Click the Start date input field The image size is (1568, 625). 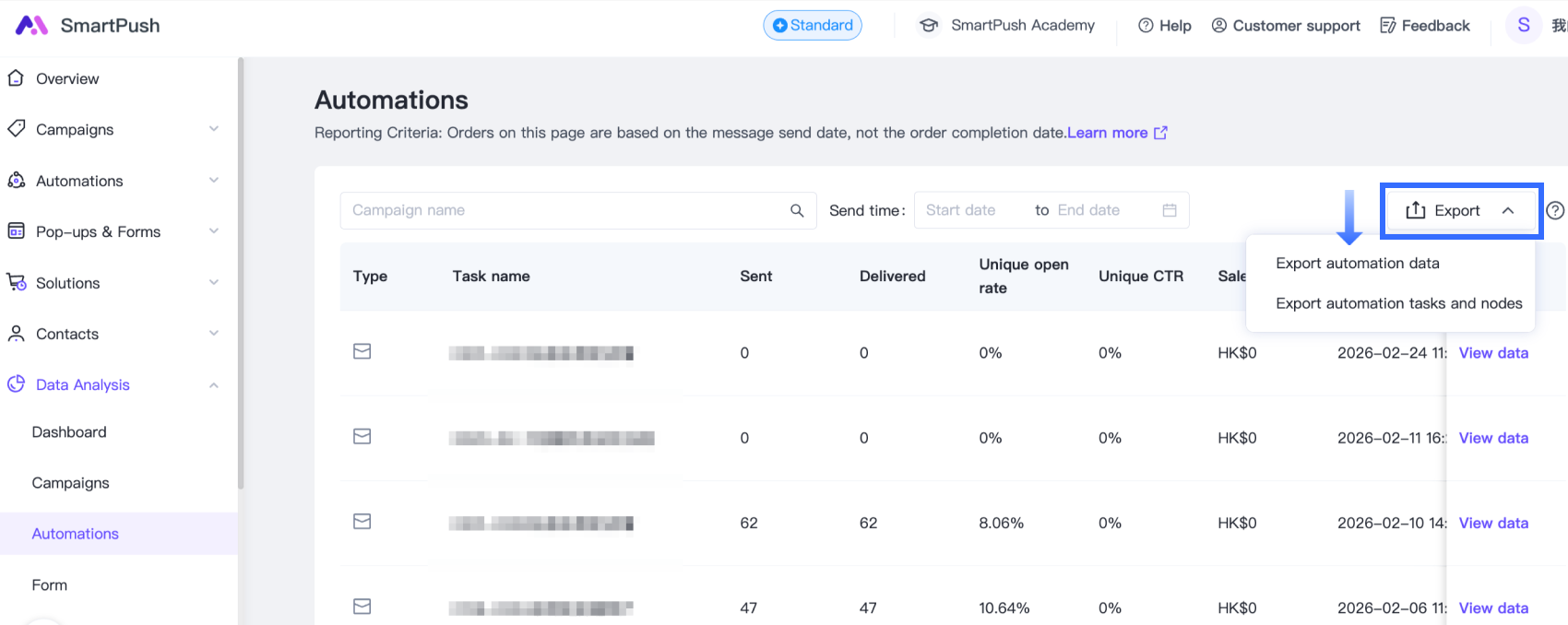[x=968, y=211]
